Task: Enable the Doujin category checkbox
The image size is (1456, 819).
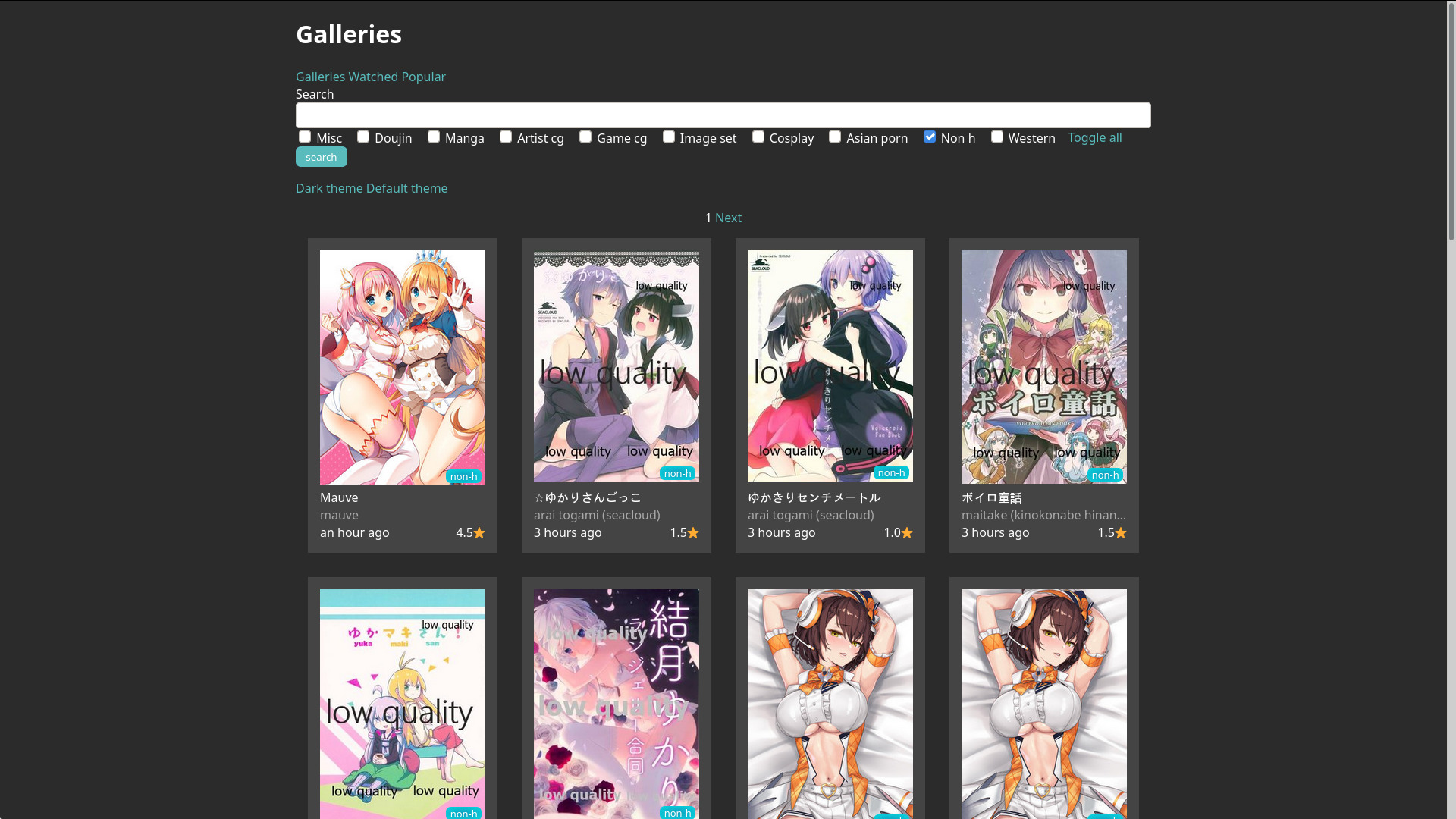Action: tap(363, 136)
